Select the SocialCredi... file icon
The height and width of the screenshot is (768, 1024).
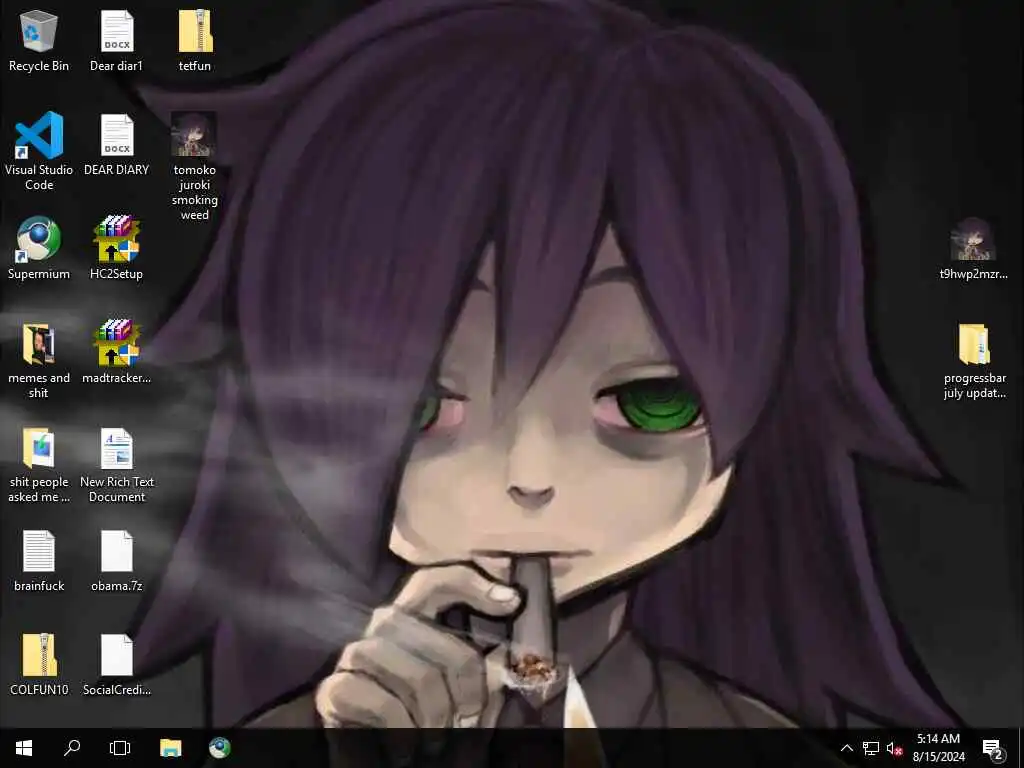coord(116,665)
